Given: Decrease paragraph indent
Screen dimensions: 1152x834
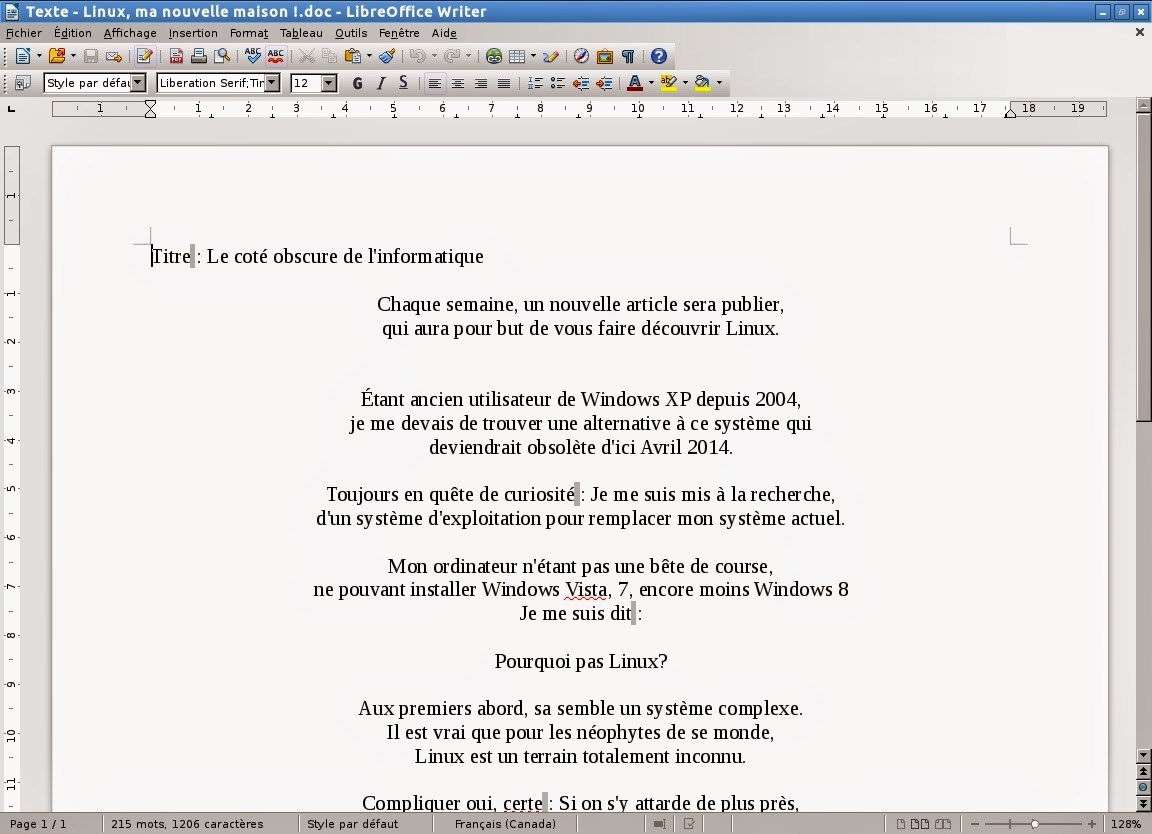Looking at the screenshot, I should [x=581, y=83].
